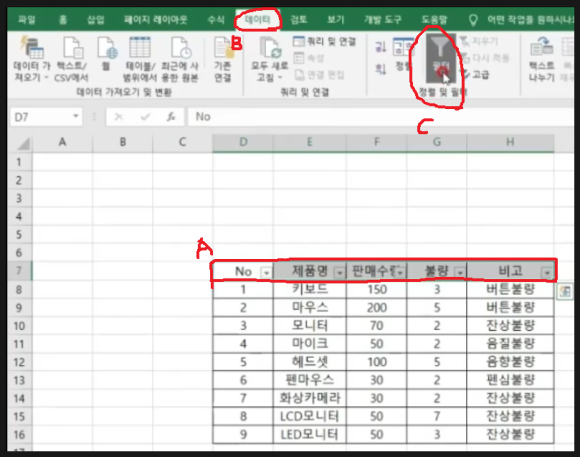Switch to the 검토 tab
Image resolution: width=580 pixels, height=457 pixels.
pos(299,19)
